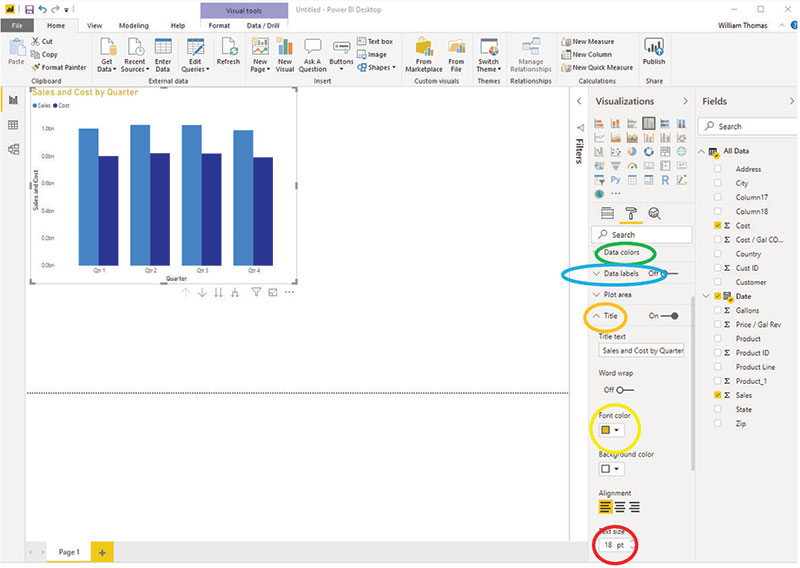Screen dimensions: 800x568
Task: Switch to the Modeling ribbon tab
Action: click(133, 25)
